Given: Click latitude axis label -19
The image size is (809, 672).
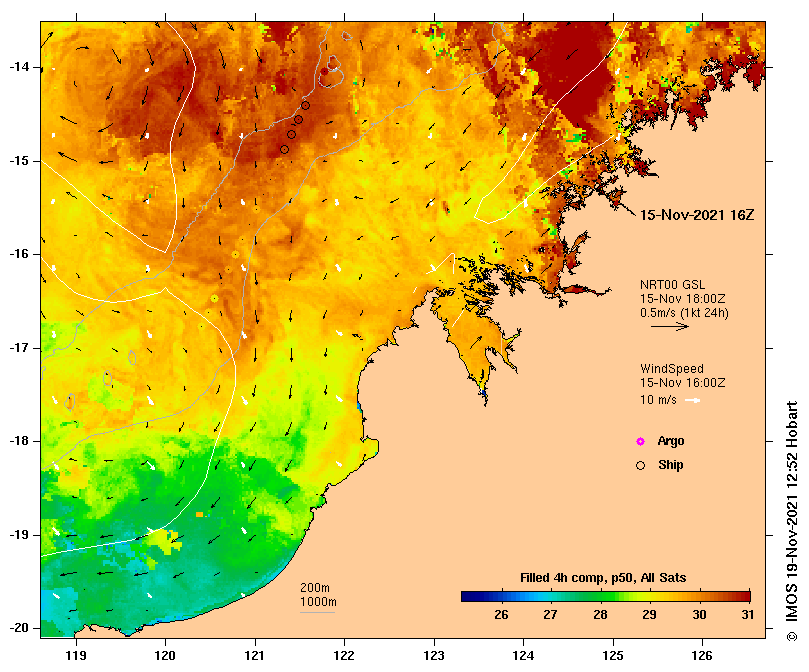Looking at the screenshot, I should [20, 535].
